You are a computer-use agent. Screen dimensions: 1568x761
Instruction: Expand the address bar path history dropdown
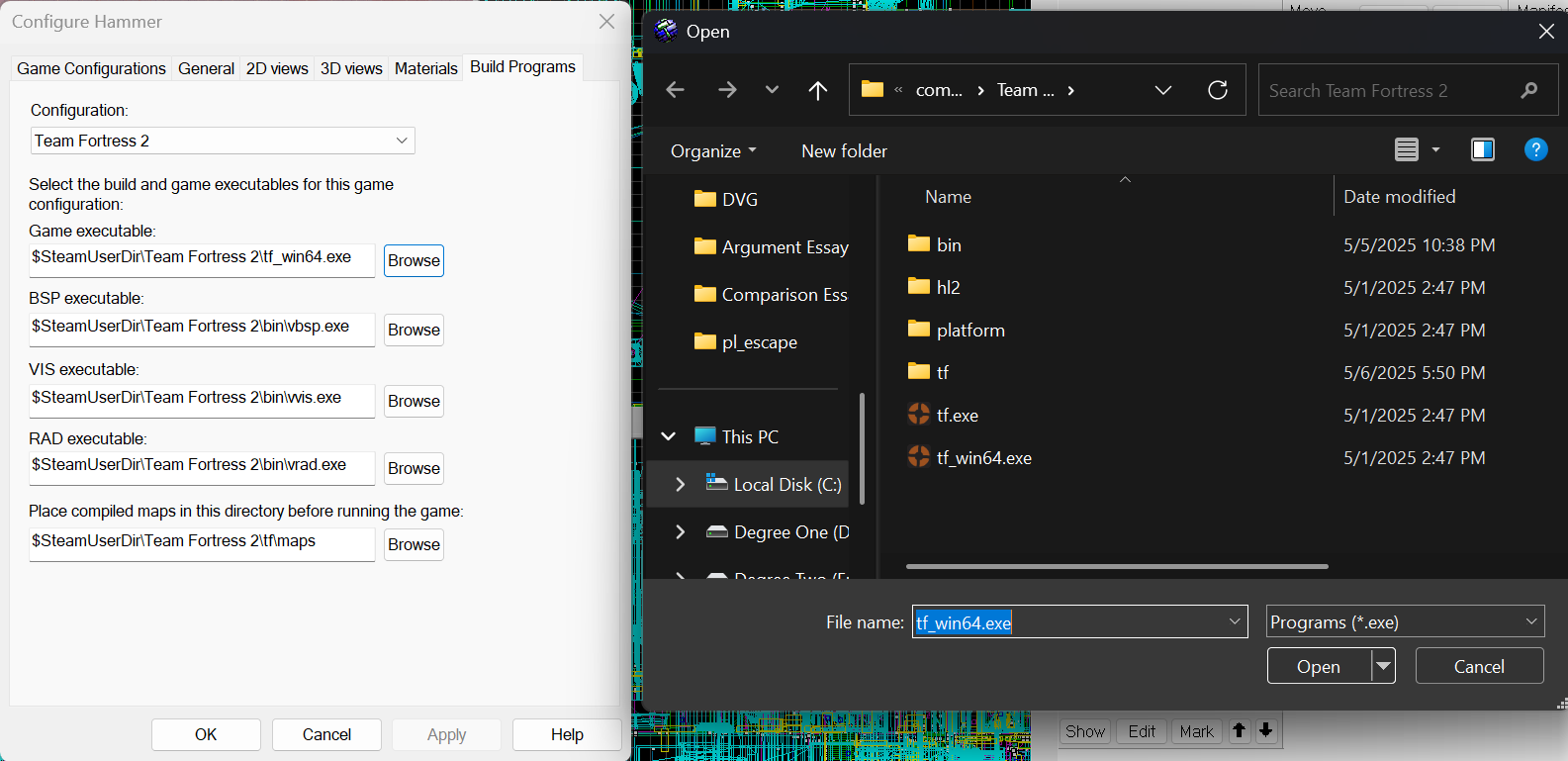point(1163,90)
